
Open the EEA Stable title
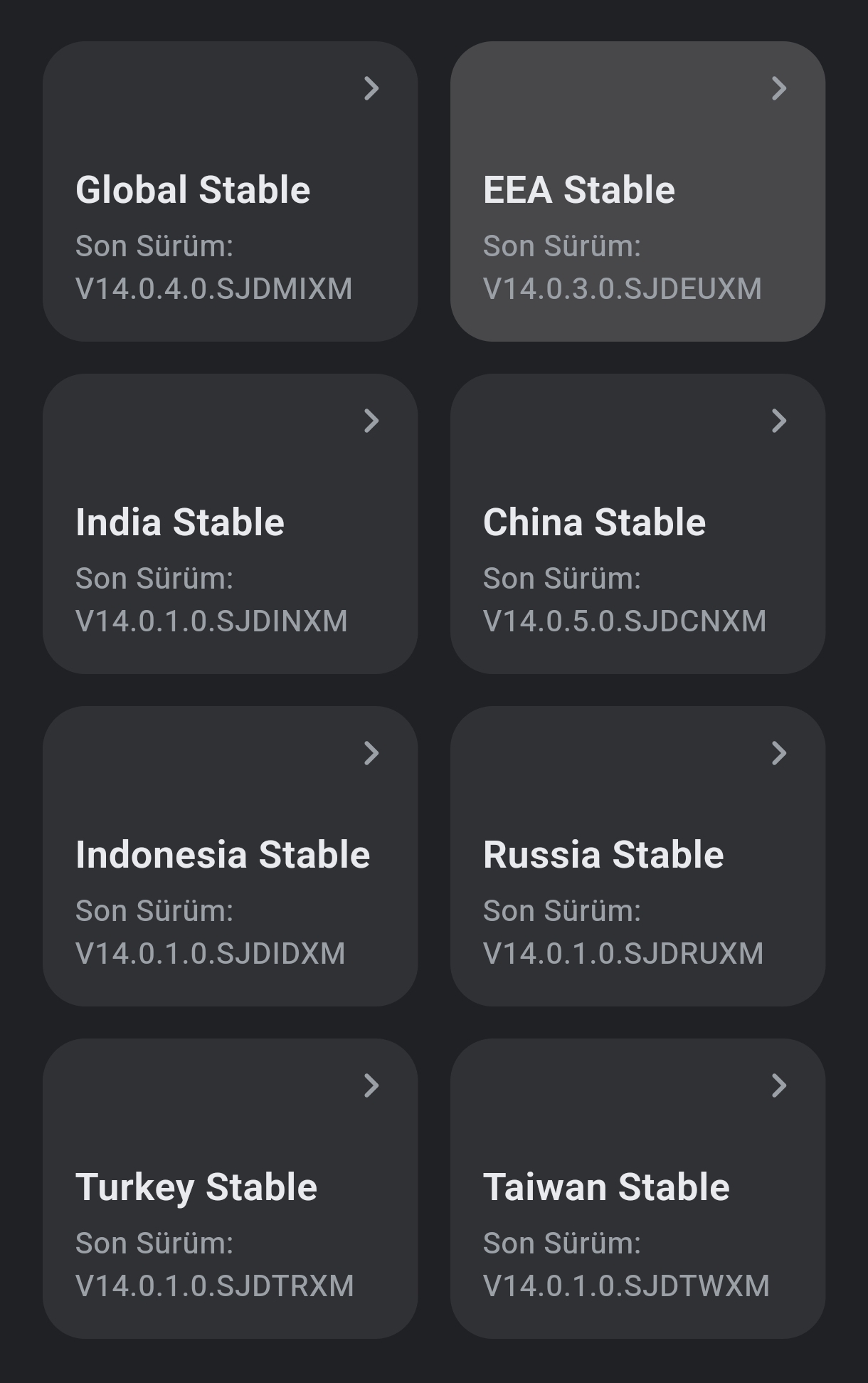(578, 190)
